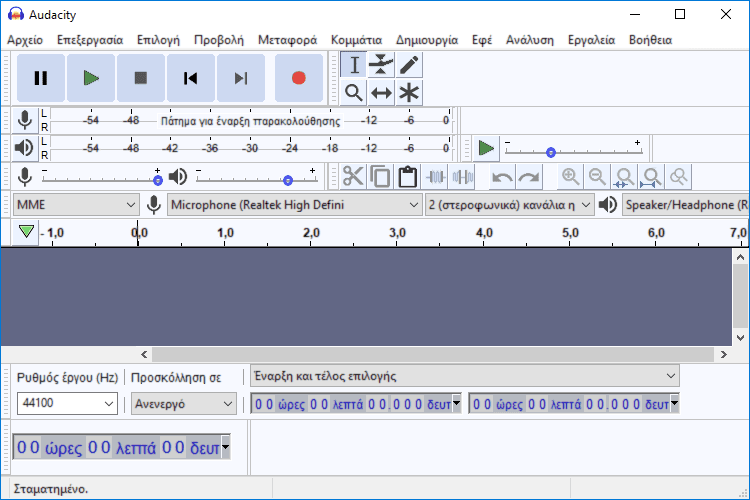Click the recording meter microphone icon
The width and height of the screenshot is (750, 500).
pos(25,120)
